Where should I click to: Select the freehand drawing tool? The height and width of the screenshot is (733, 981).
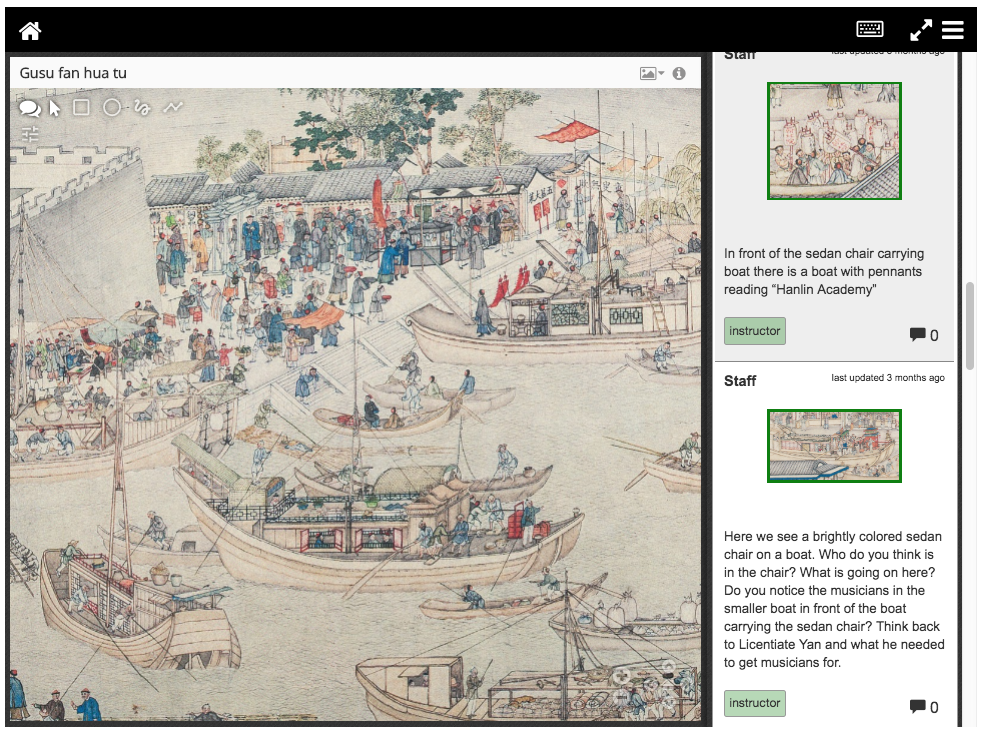(142, 108)
